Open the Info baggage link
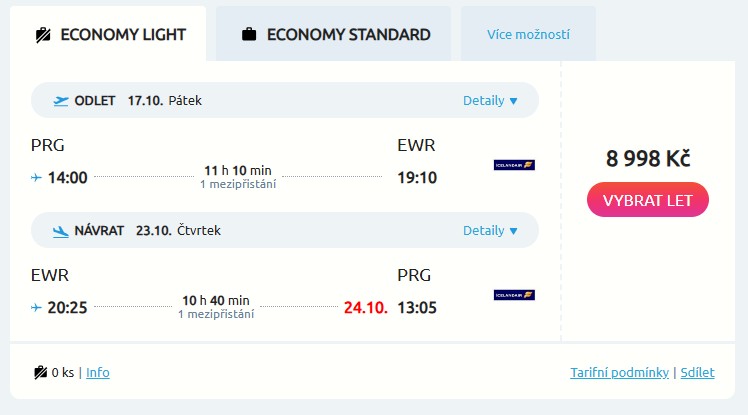The height and width of the screenshot is (415, 748). click(x=98, y=373)
